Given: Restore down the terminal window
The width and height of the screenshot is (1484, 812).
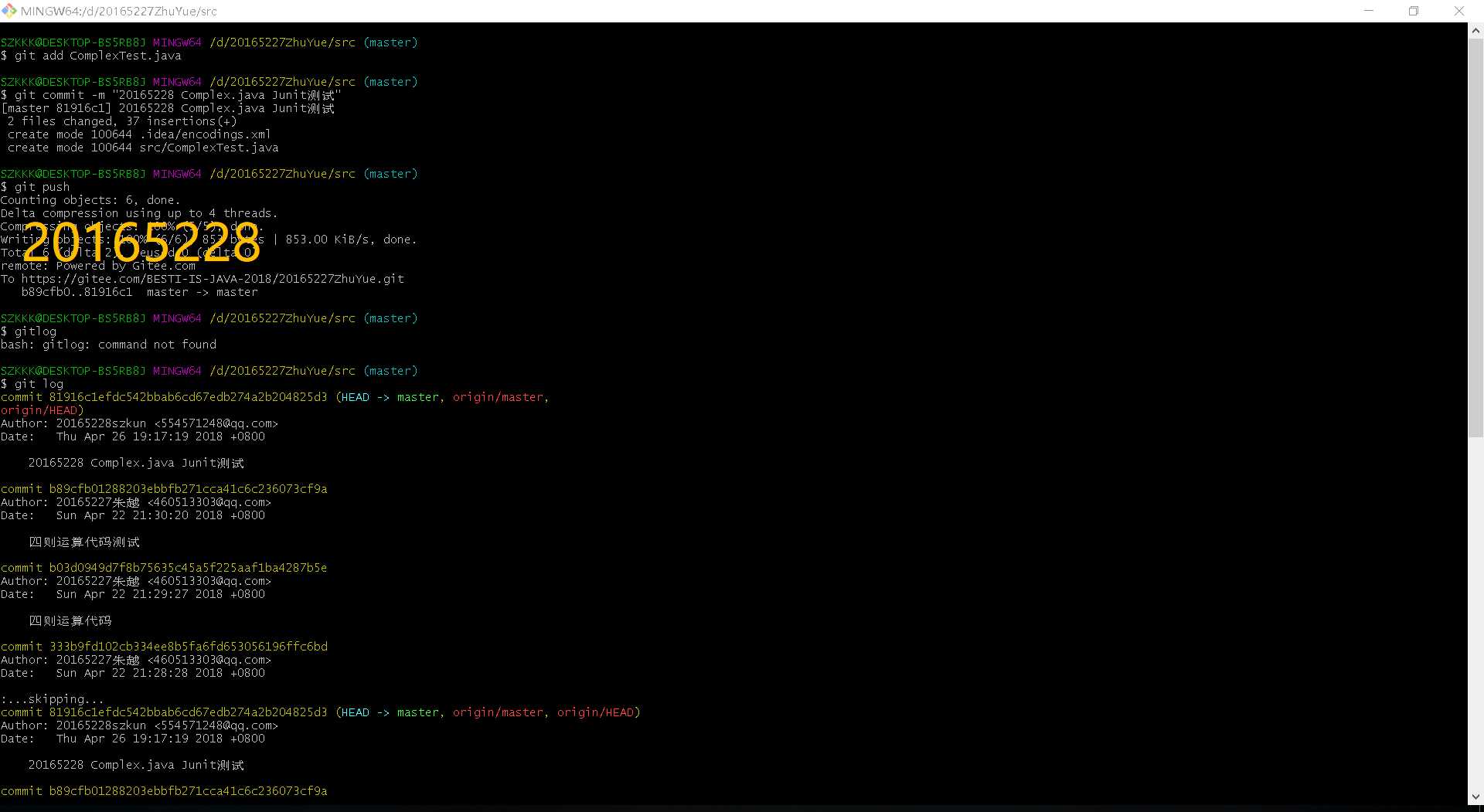Looking at the screenshot, I should [1414, 11].
